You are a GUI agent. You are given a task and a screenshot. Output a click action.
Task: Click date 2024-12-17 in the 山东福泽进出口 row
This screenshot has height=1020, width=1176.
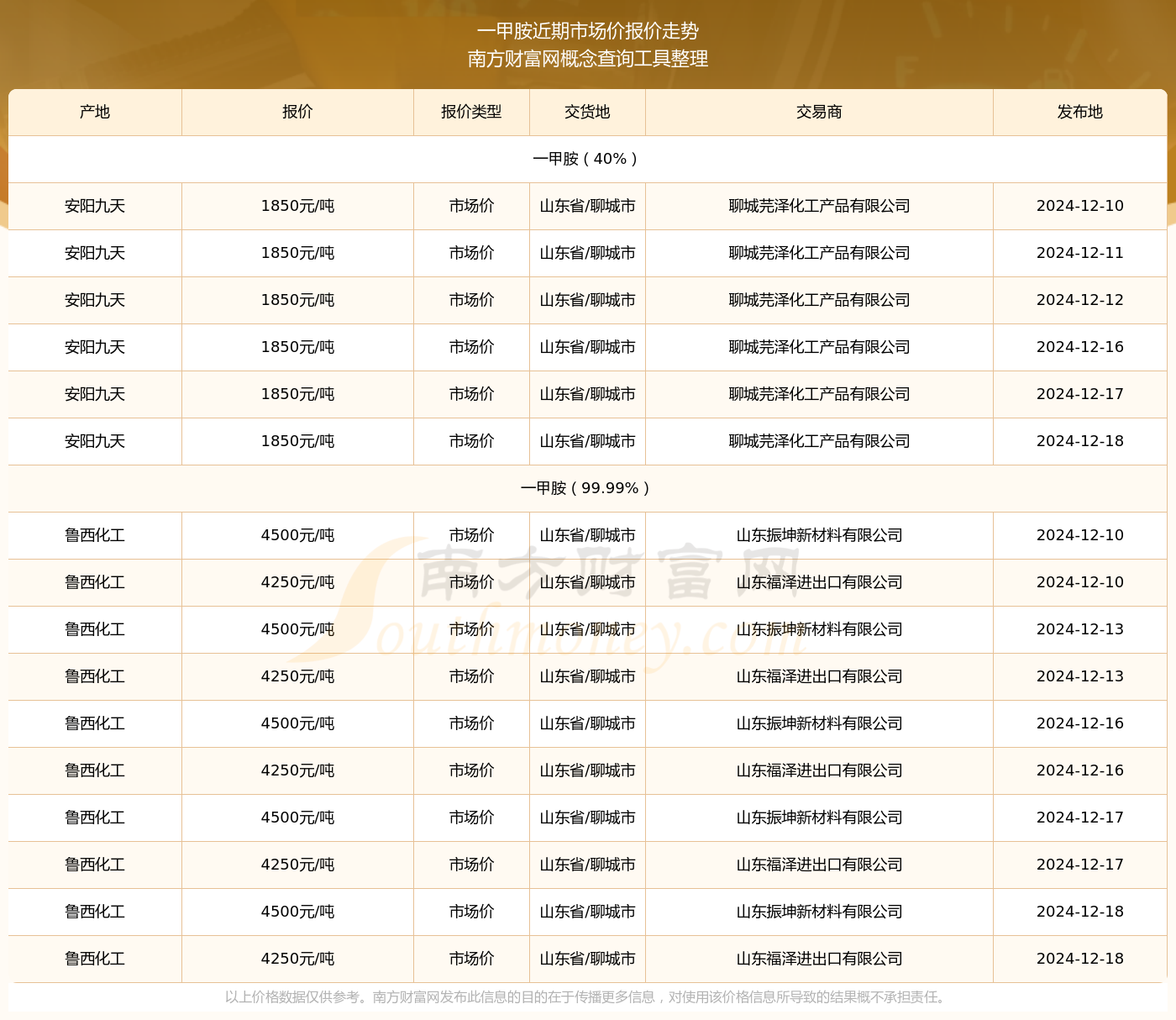[x=1080, y=865]
